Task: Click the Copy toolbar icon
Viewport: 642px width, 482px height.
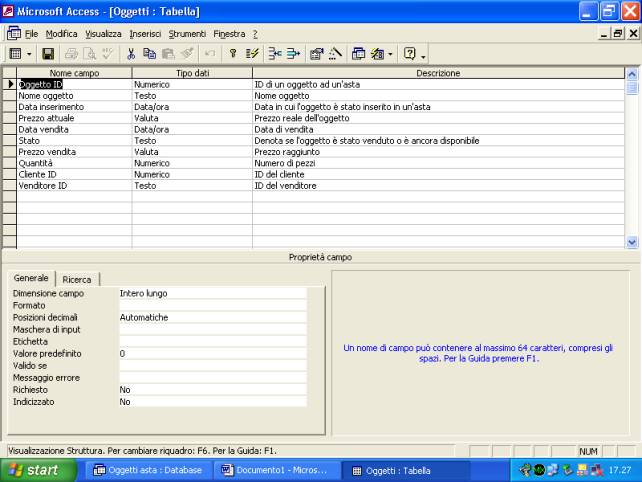Action: 149,54
